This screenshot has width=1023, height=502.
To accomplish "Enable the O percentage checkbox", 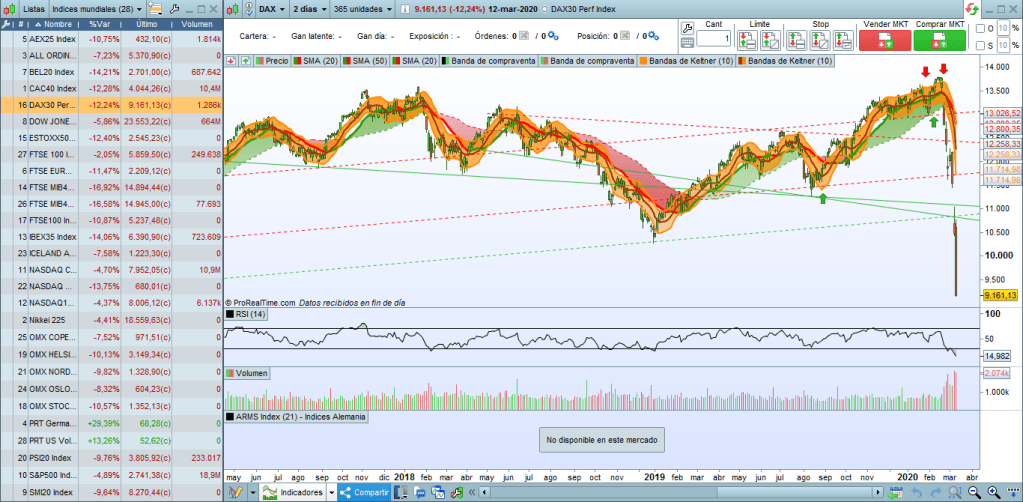I will pos(980,28).
